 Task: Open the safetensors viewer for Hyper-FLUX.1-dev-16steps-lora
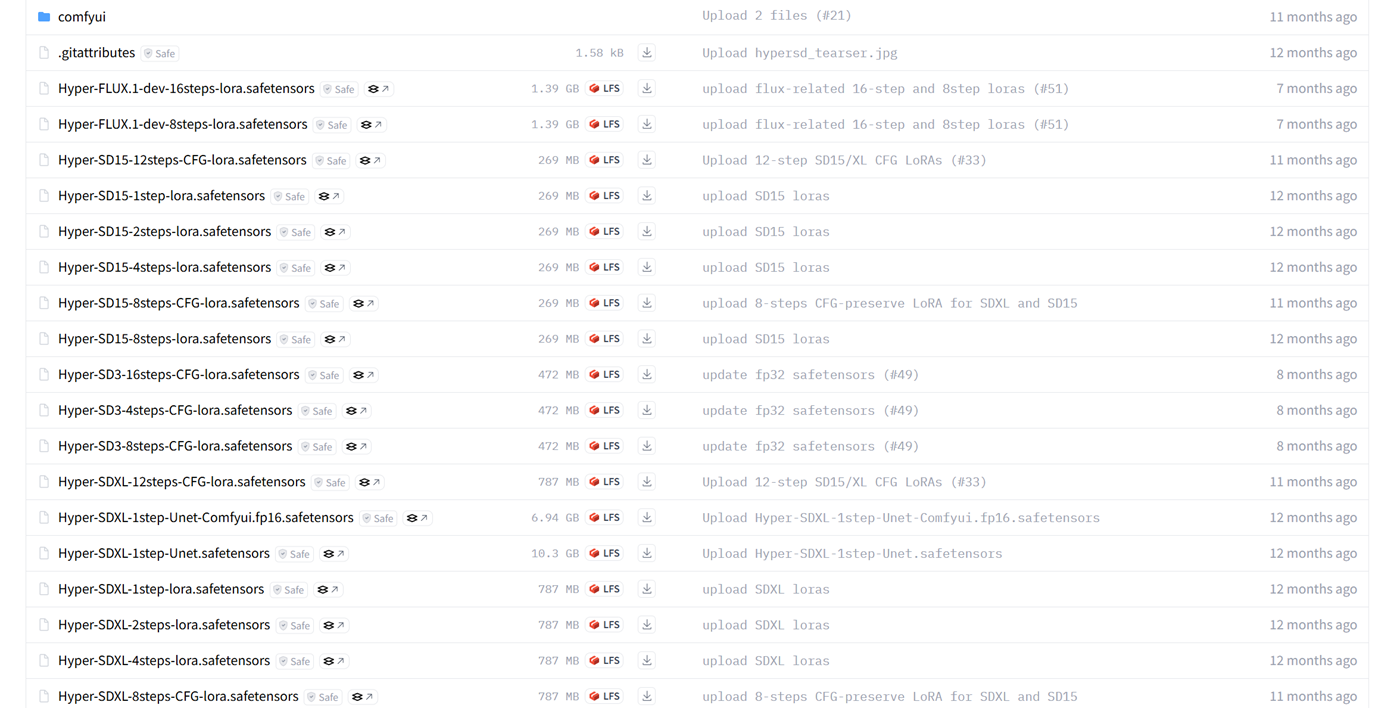pos(377,88)
